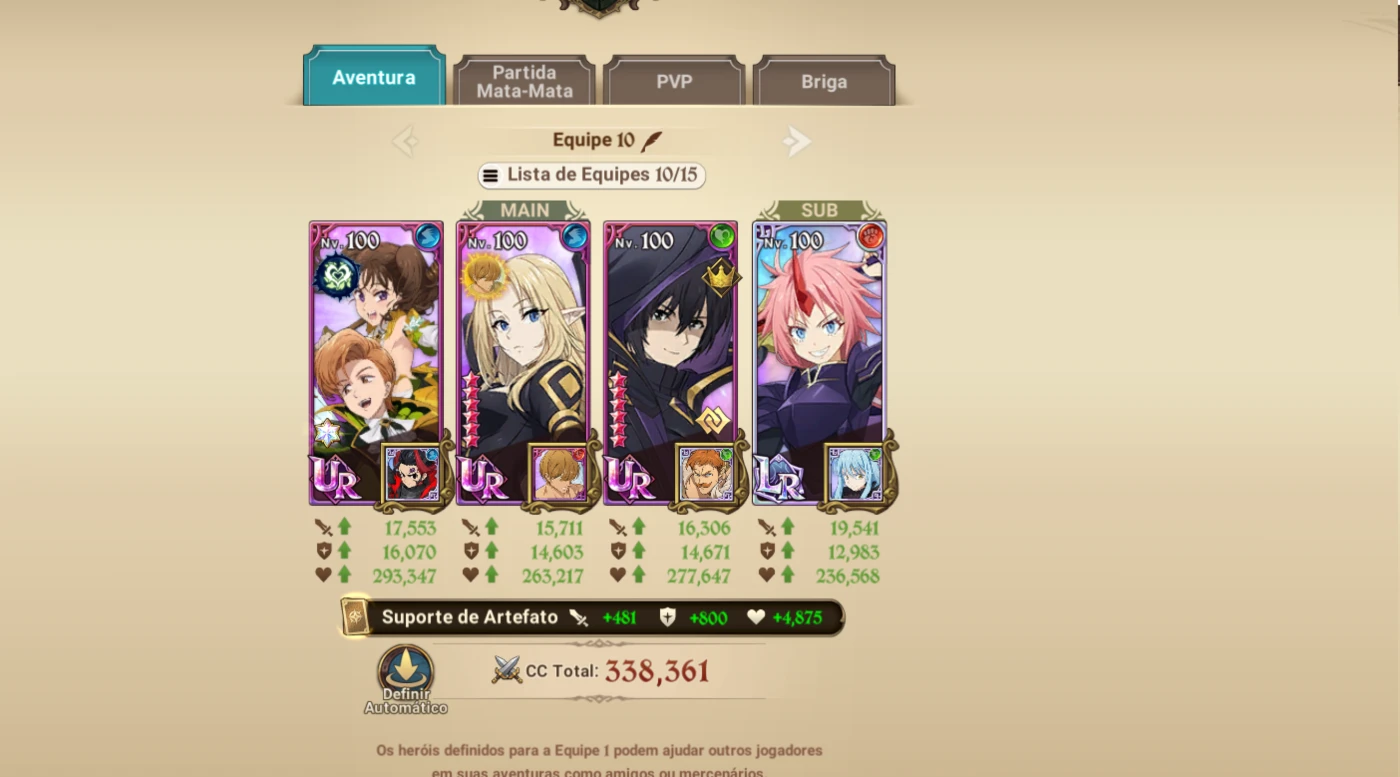Click the Suporte de Artefato bar
This screenshot has width=1400, height=777.
point(593,617)
